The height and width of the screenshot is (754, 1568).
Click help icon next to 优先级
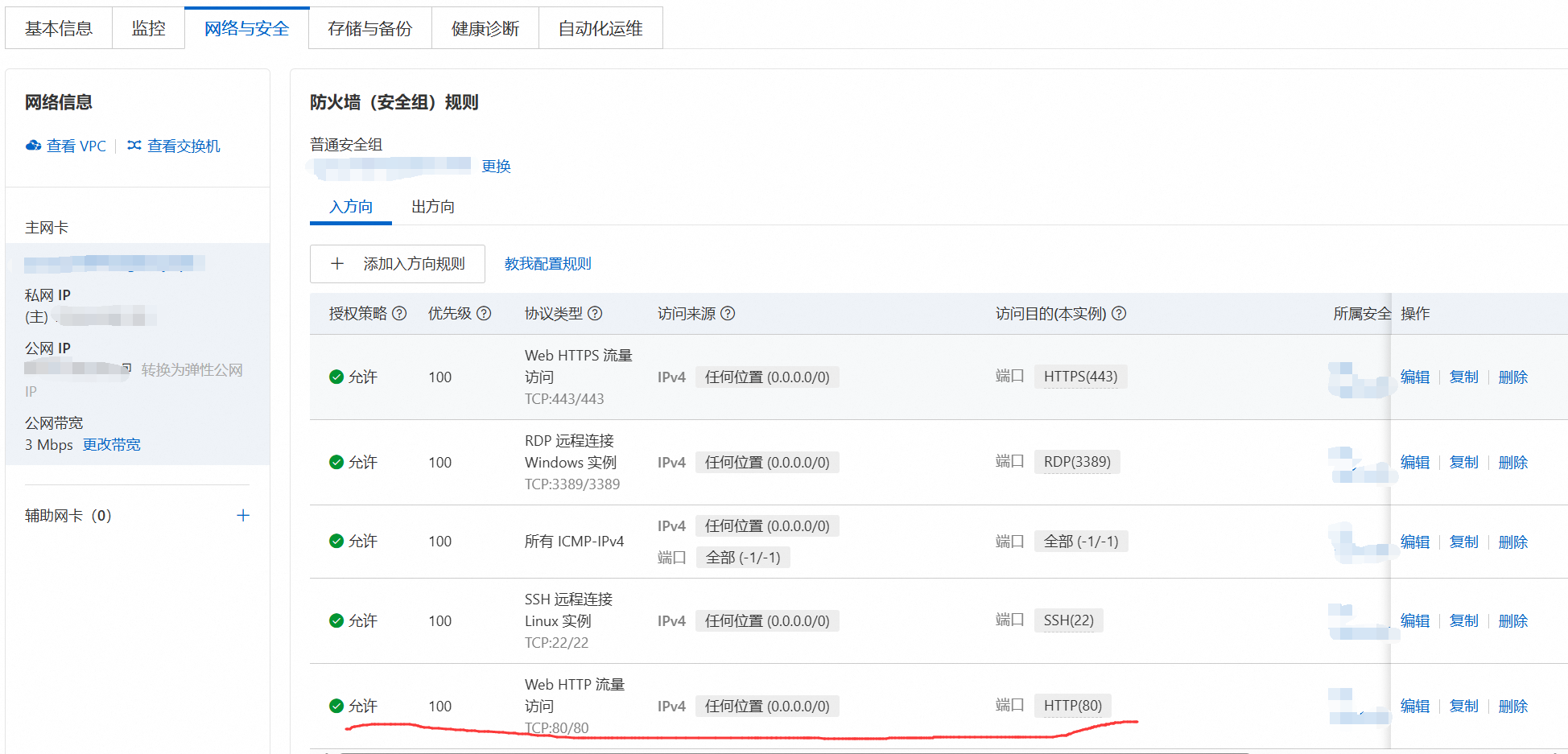point(484,314)
